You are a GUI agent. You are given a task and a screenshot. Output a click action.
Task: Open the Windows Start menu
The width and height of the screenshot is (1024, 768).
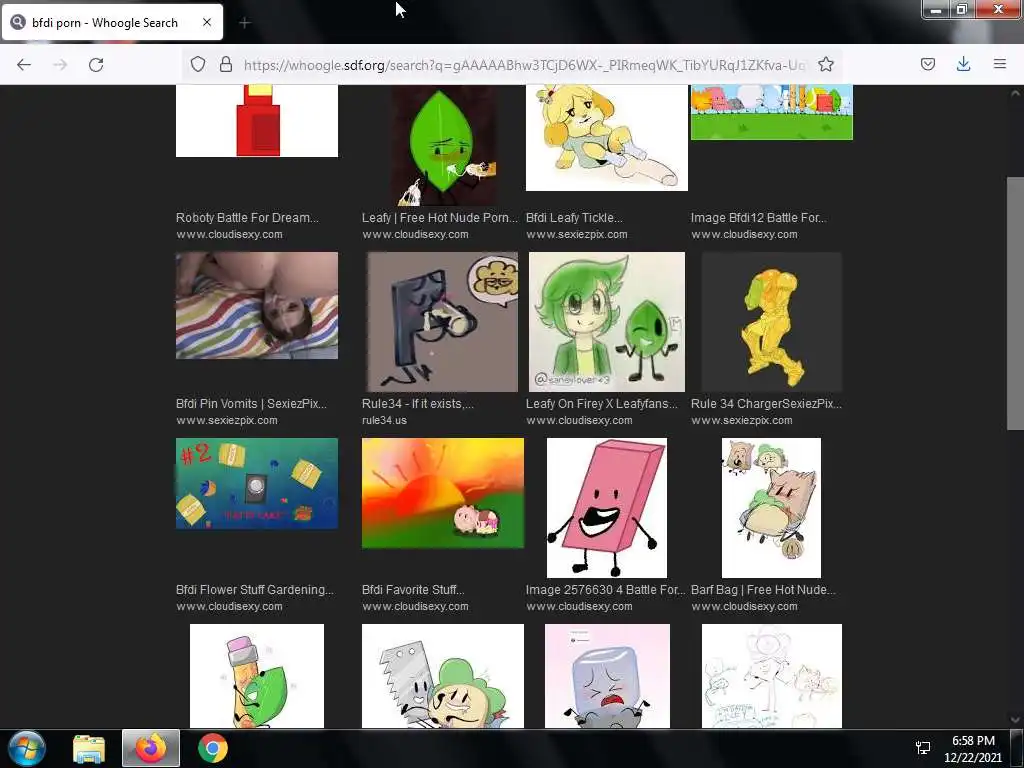point(27,748)
